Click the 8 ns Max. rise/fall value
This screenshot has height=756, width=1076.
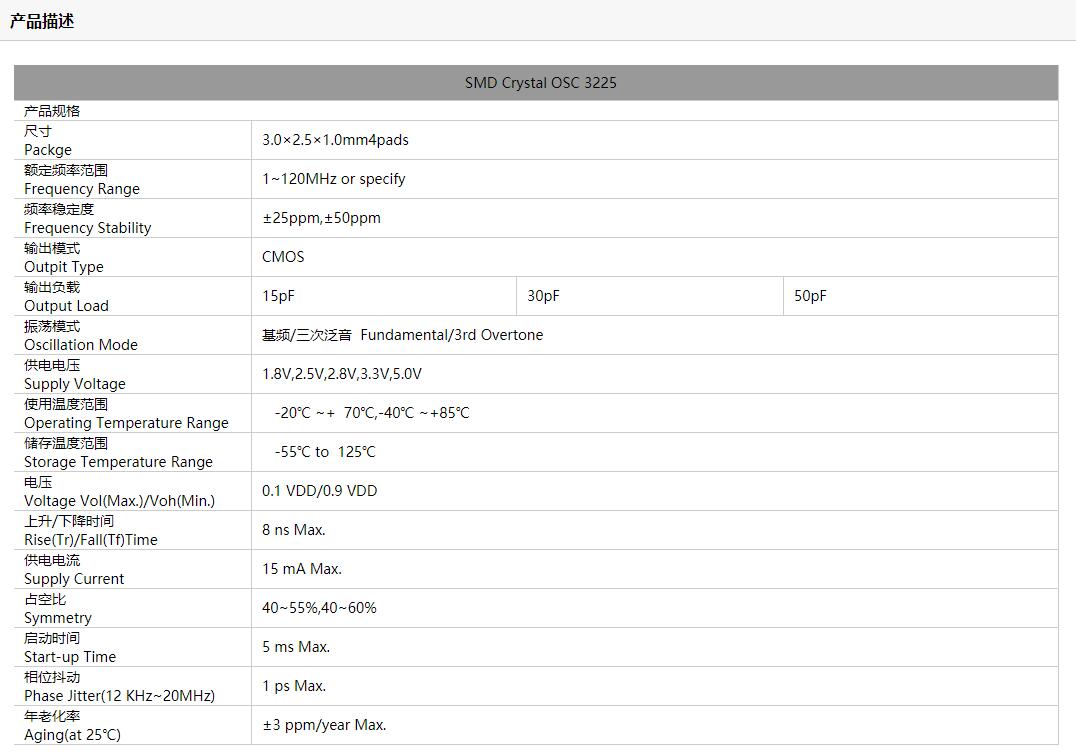tap(294, 530)
